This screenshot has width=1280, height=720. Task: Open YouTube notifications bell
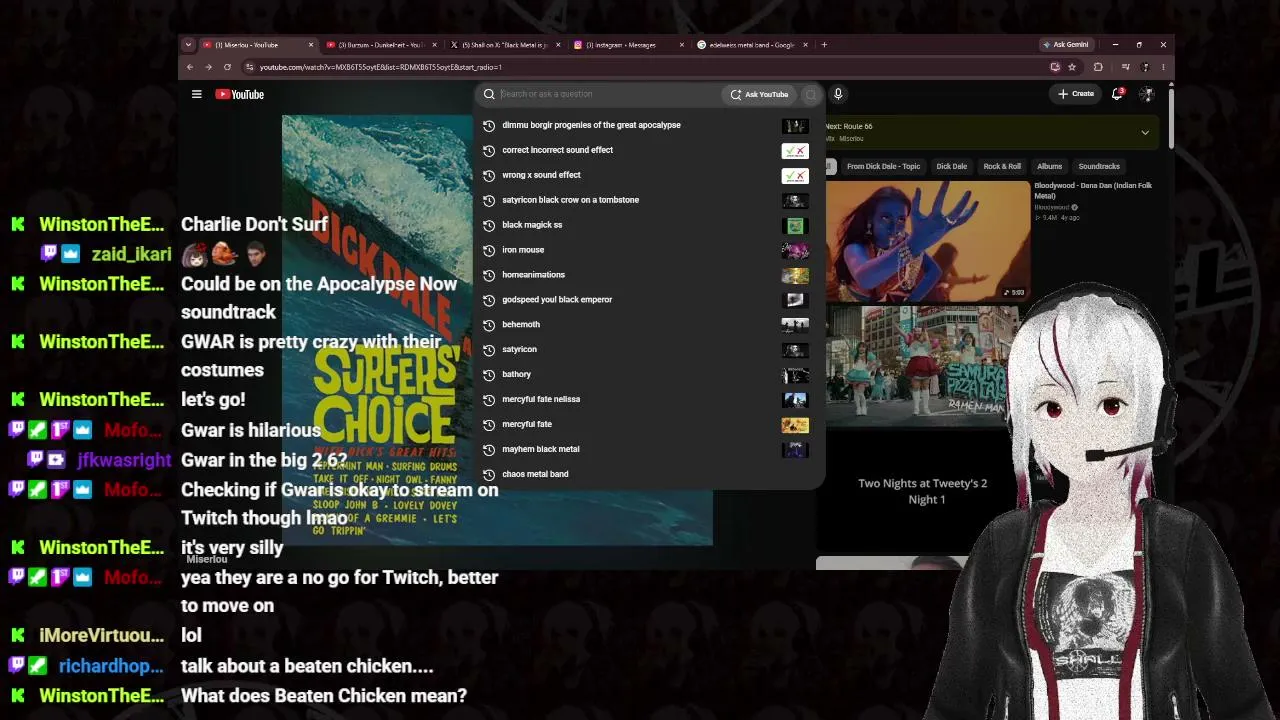[x=1118, y=94]
